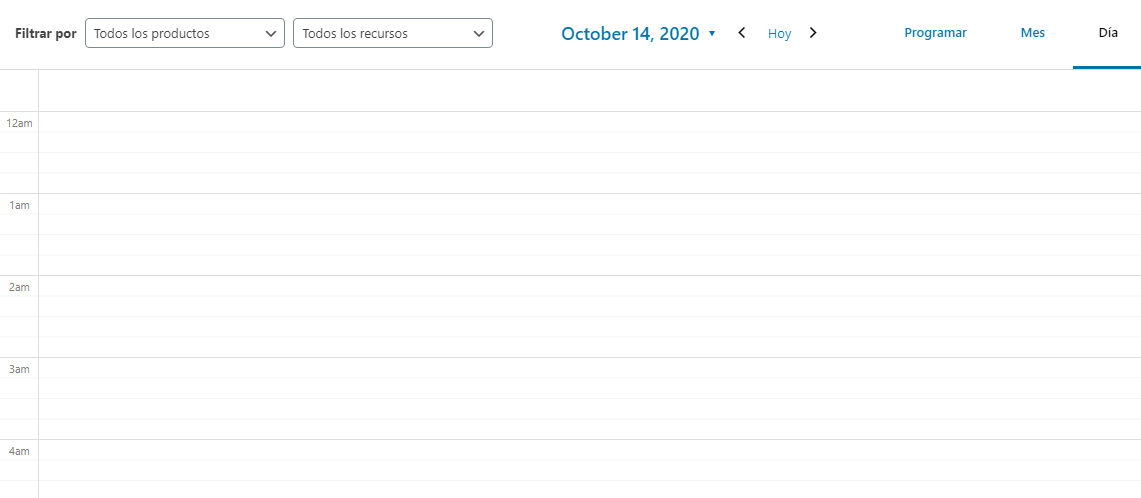Click the 3am hour label
Image resolution: width=1141 pixels, height=498 pixels.
pos(20,369)
